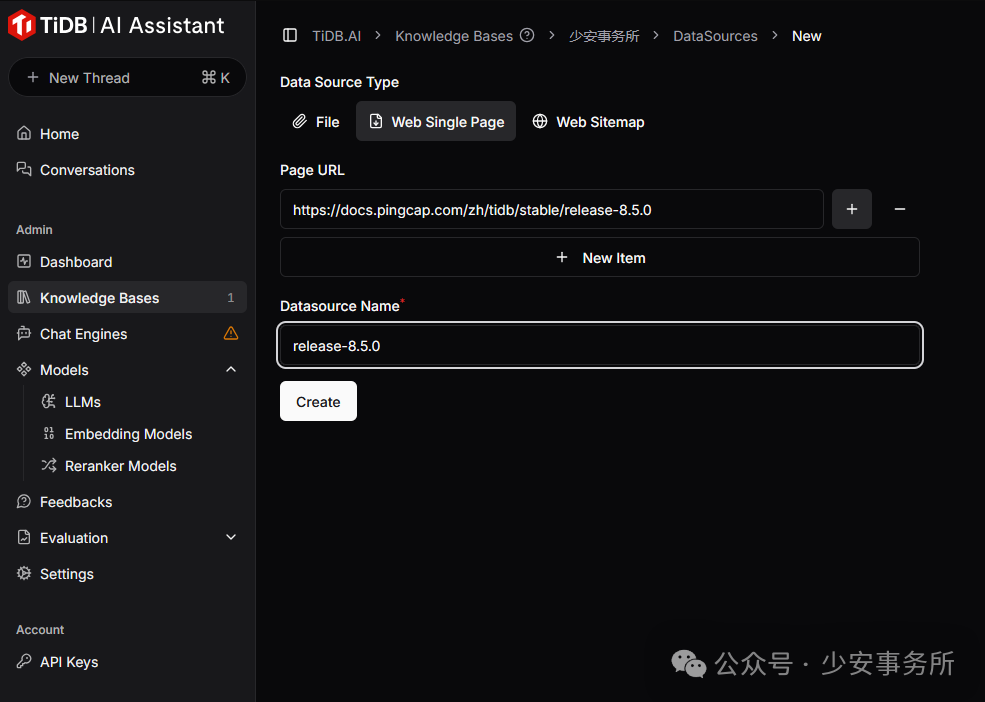The width and height of the screenshot is (985, 702).
Task: Add URL with plus button beside Page URL
Action: tap(852, 209)
